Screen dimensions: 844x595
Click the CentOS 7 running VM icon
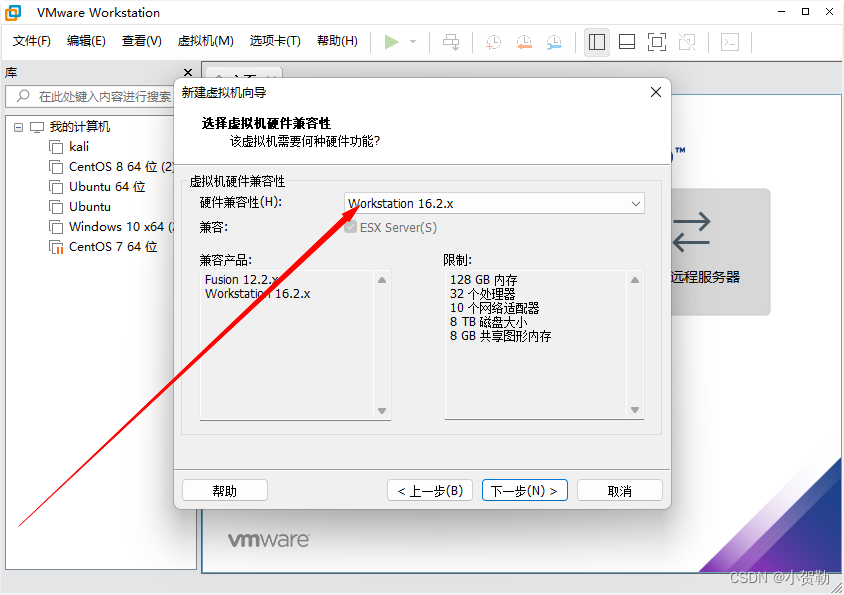[x=56, y=247]
